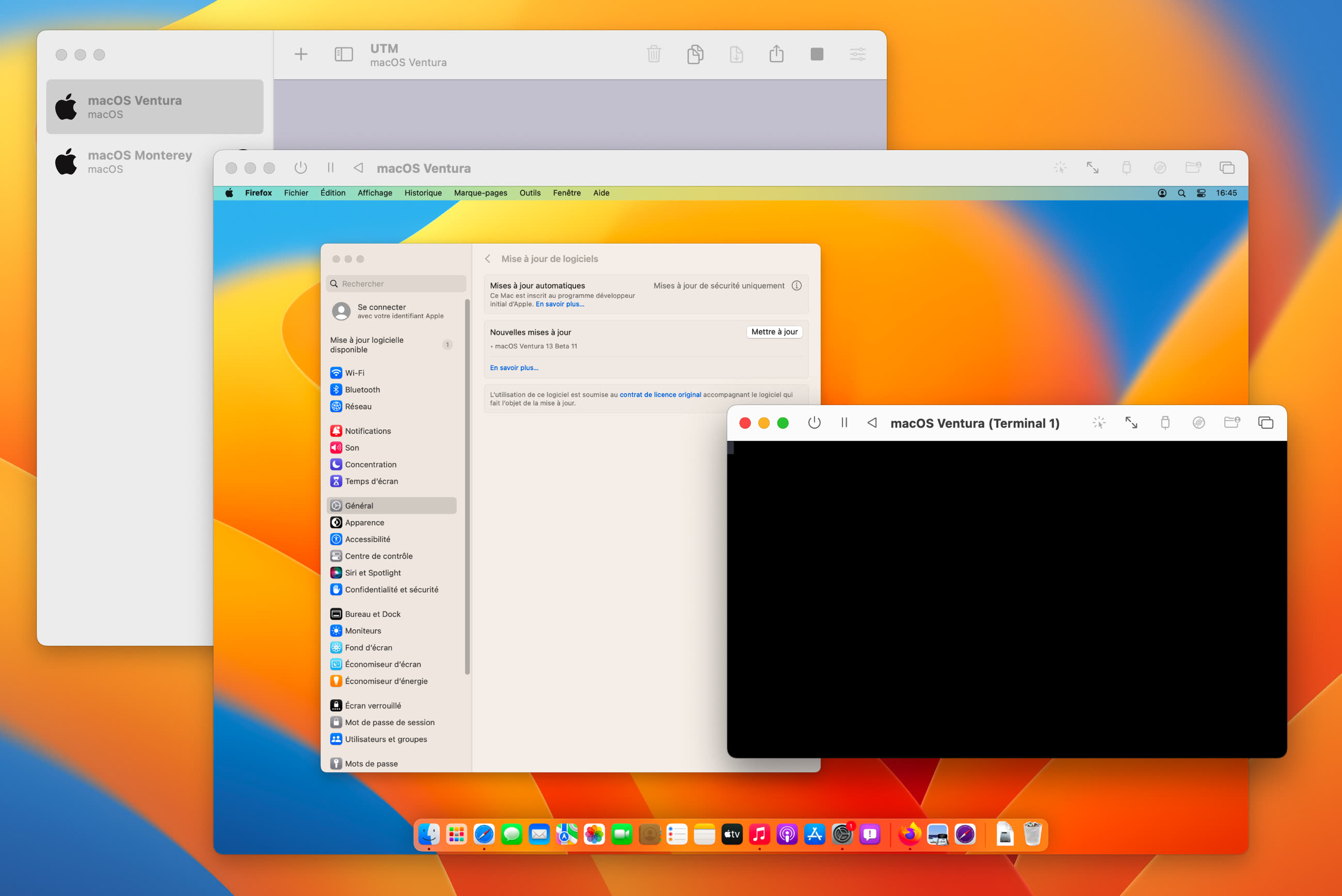The width and height of the screenshot is (1342, 896).
Task: Pause the macOS Ventura virtual machine
Action: [x=330, y=167]
